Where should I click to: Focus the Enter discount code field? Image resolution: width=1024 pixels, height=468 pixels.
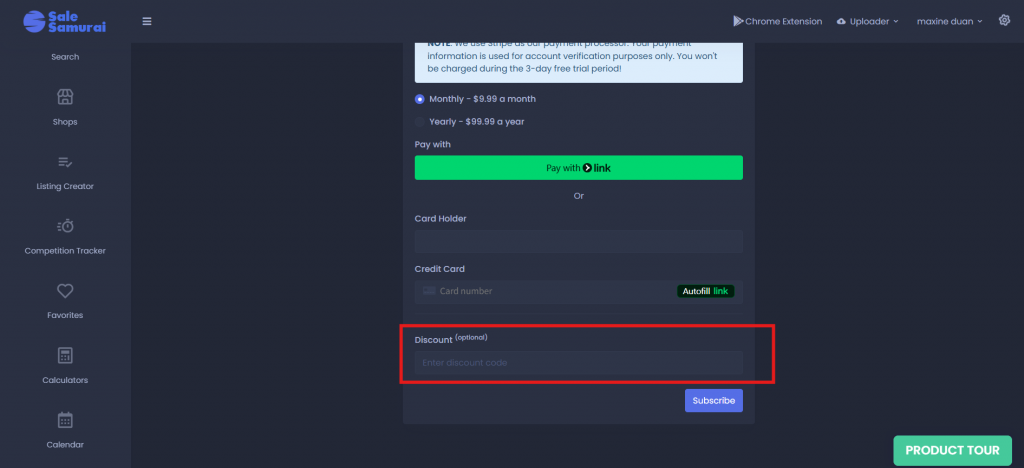578,363
